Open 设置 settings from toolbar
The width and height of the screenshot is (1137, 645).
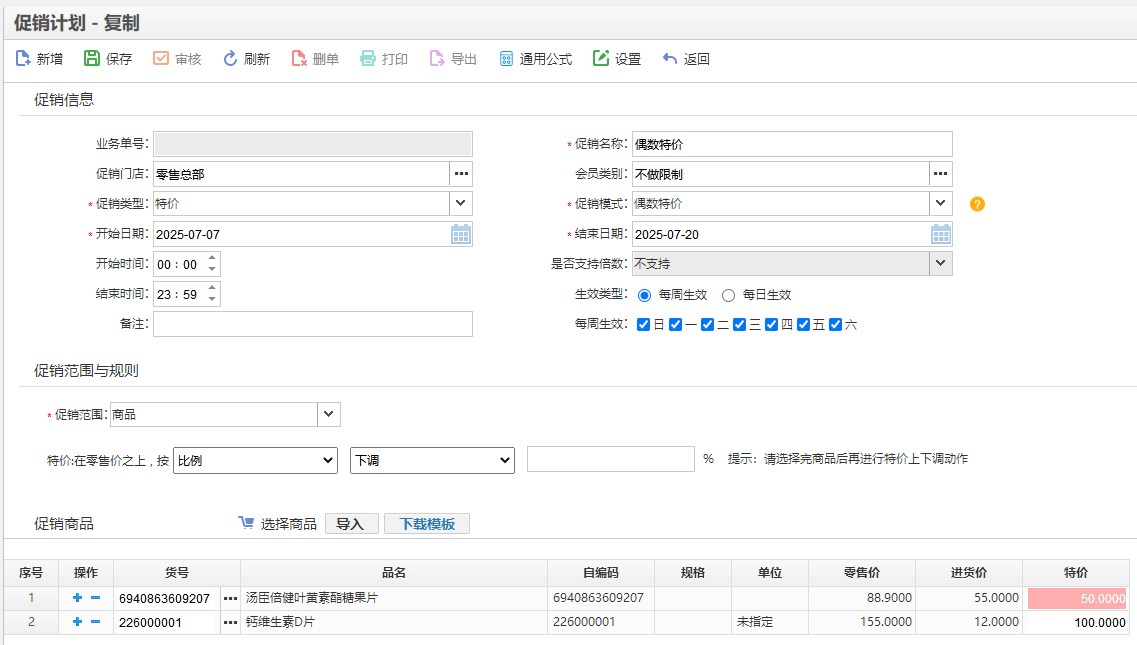(600, 59)
